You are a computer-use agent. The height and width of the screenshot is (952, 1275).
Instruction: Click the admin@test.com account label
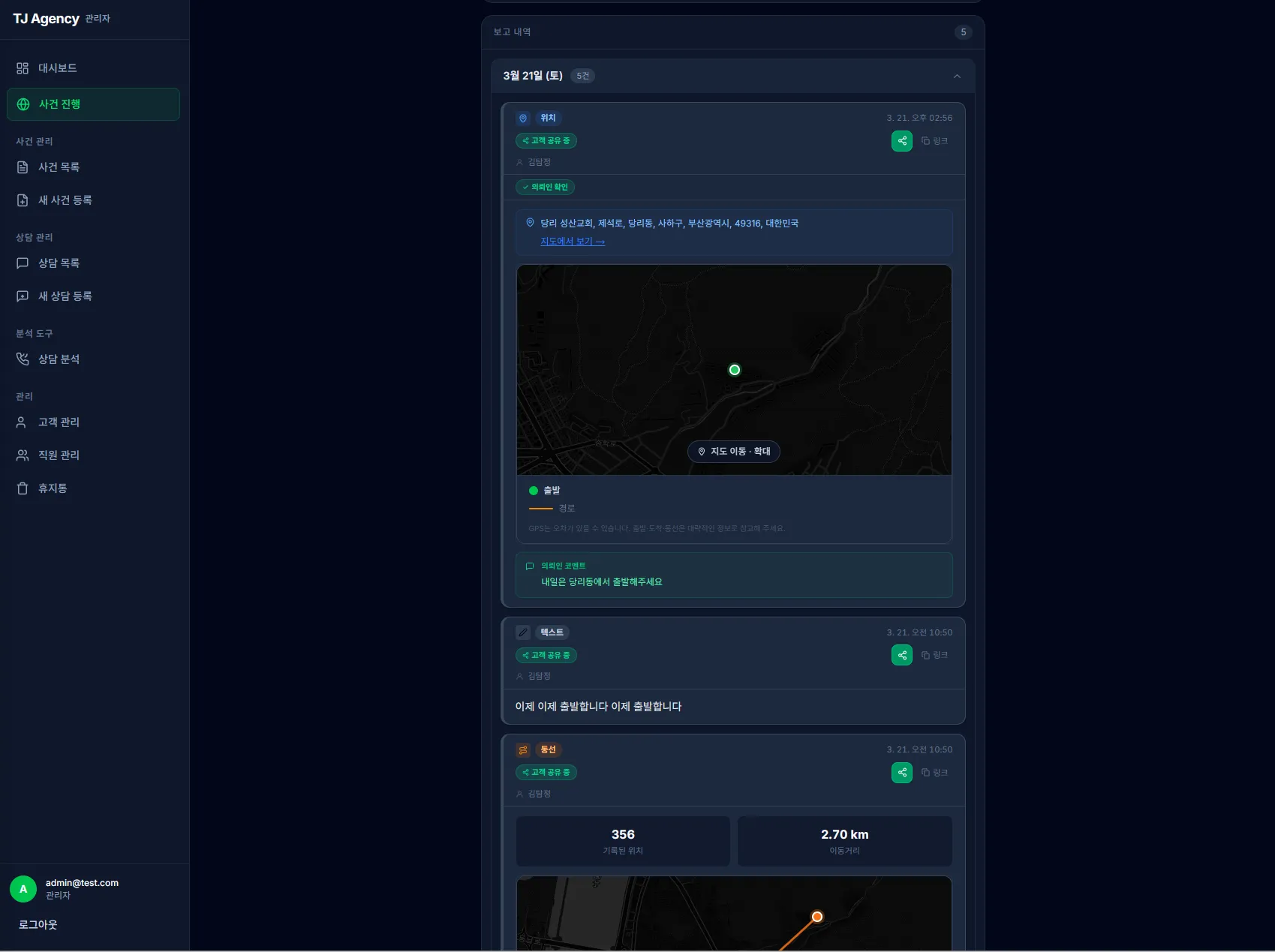[82, 883]
